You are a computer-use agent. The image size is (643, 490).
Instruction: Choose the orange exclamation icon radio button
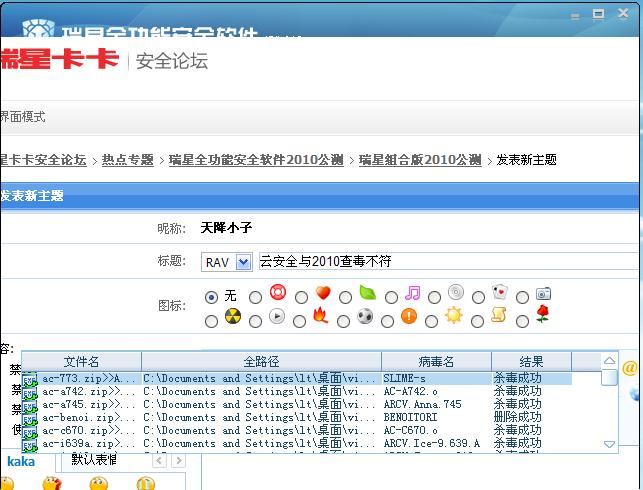(388, 321)
